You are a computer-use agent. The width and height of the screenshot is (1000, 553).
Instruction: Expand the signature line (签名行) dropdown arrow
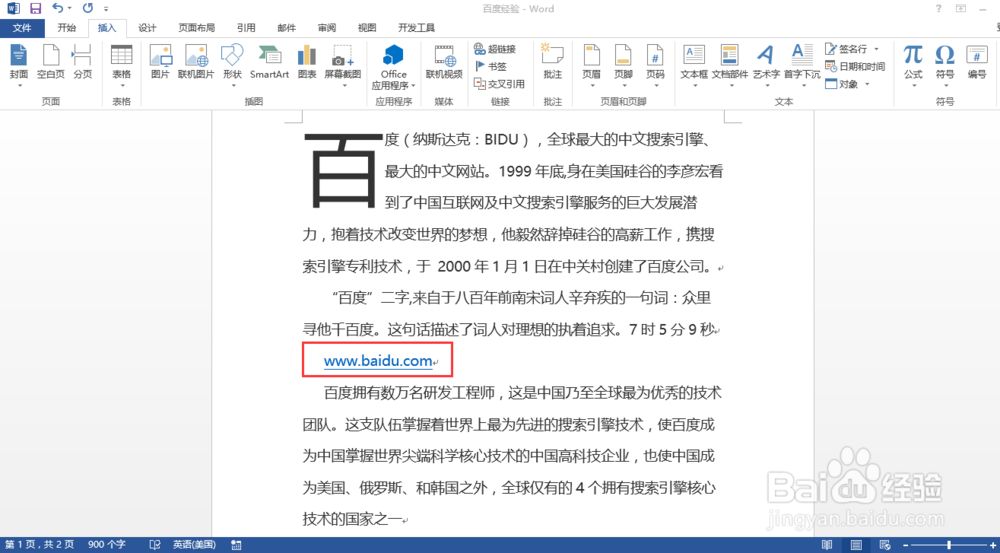click(x=876, y=49)
